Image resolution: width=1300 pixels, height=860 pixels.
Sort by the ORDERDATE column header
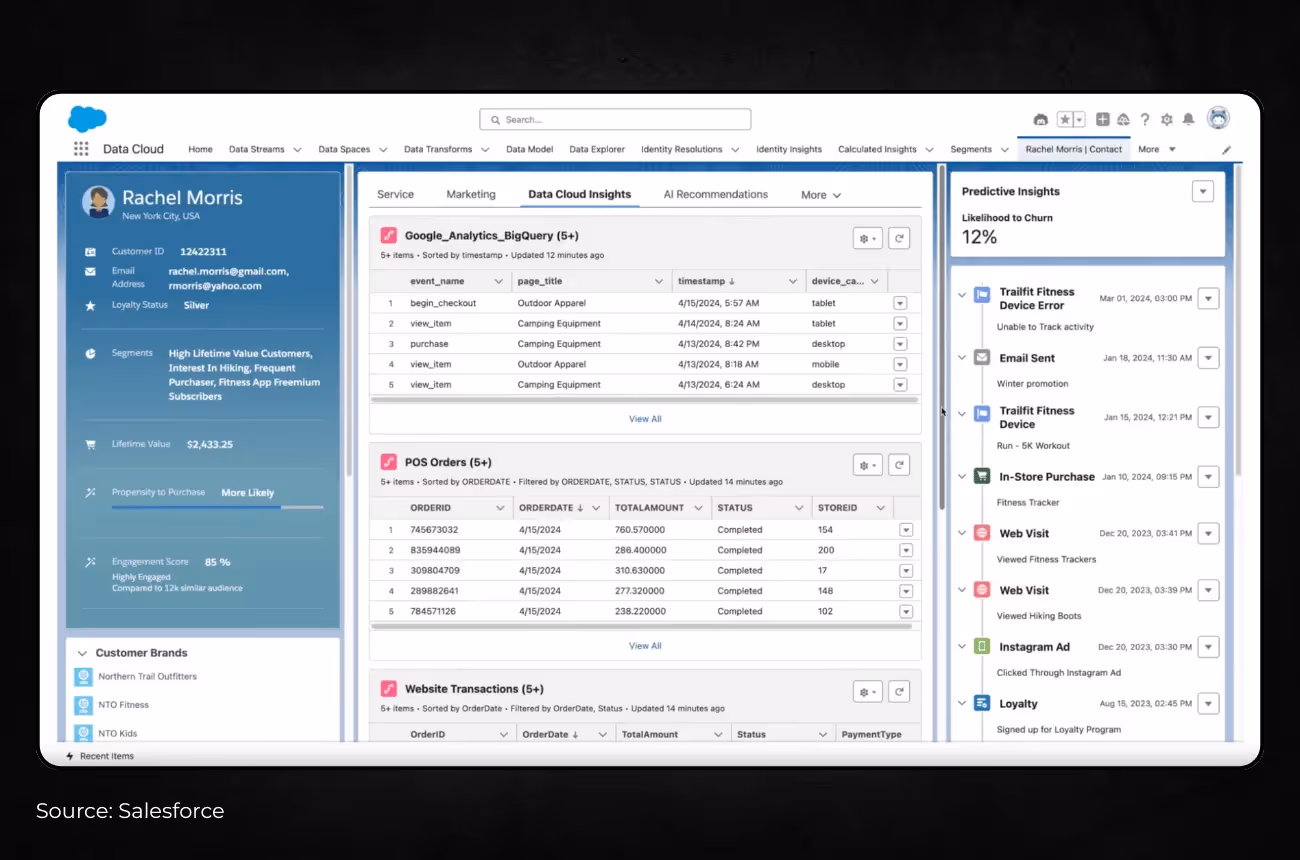coord(551,508)
